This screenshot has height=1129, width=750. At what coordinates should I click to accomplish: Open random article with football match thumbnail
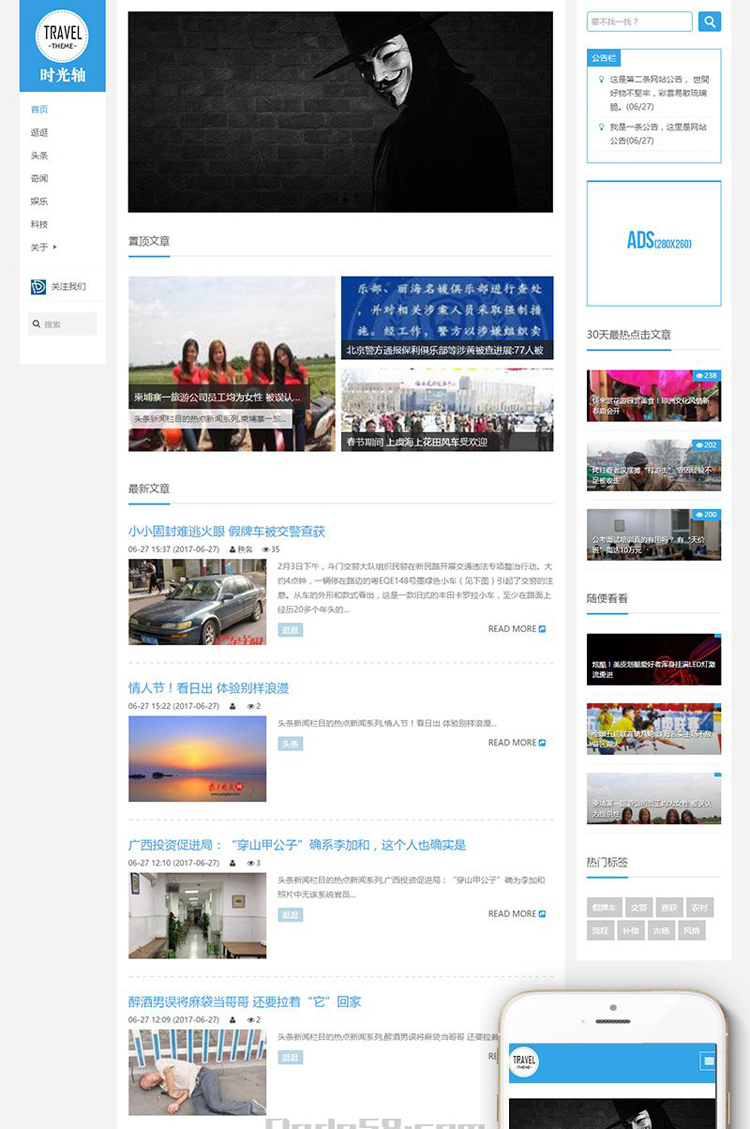tap(654, 729)
